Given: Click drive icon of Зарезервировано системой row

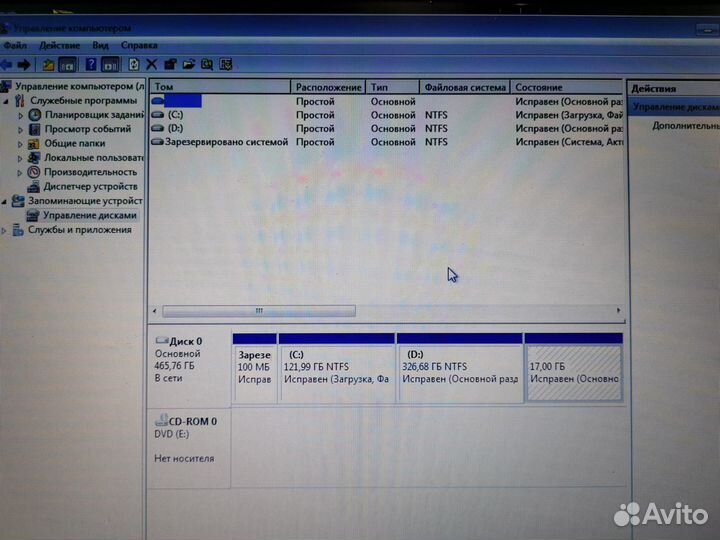Looking at the screenshot, I should 158,142.
